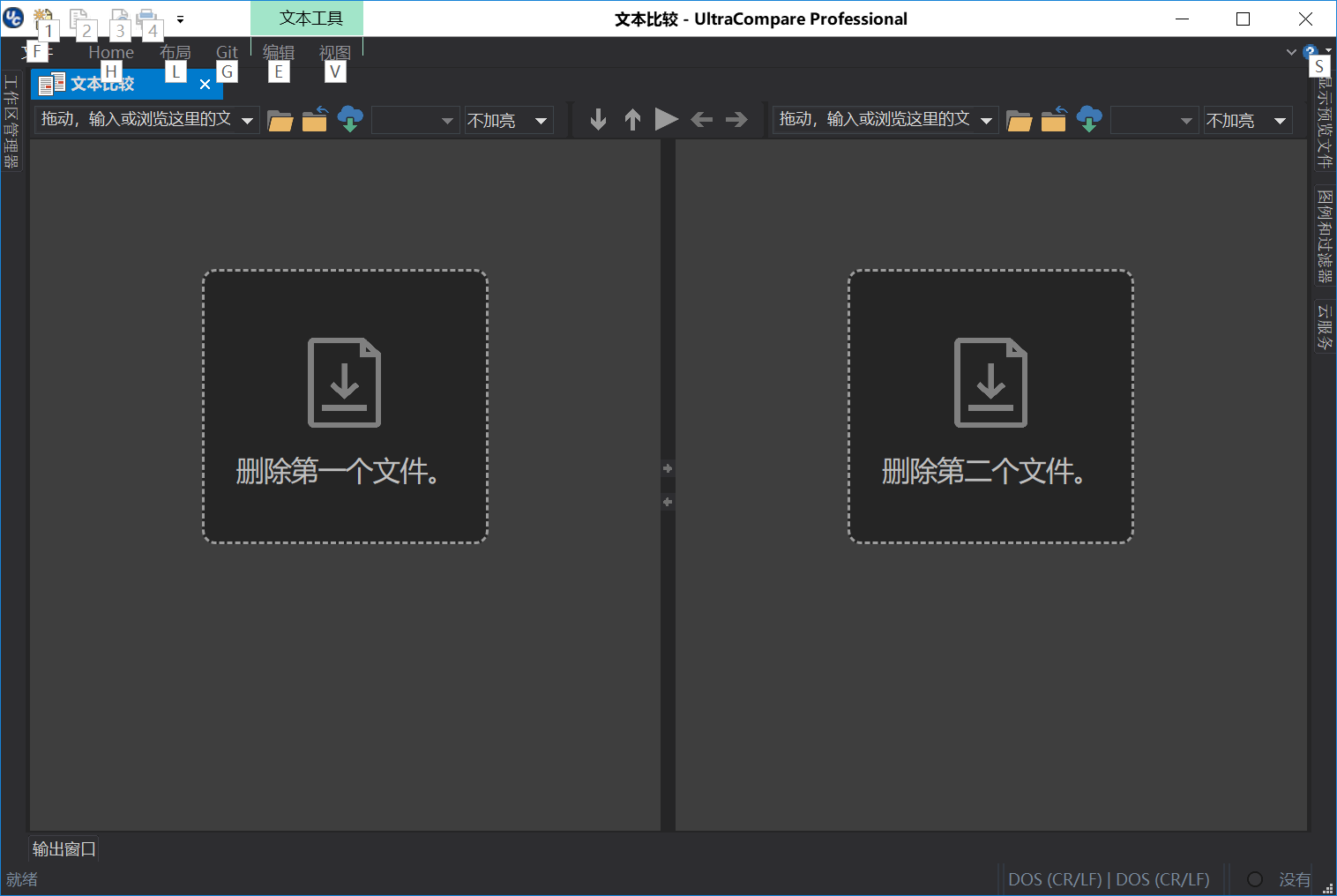Open file browser for right pane

(1020, 120)
